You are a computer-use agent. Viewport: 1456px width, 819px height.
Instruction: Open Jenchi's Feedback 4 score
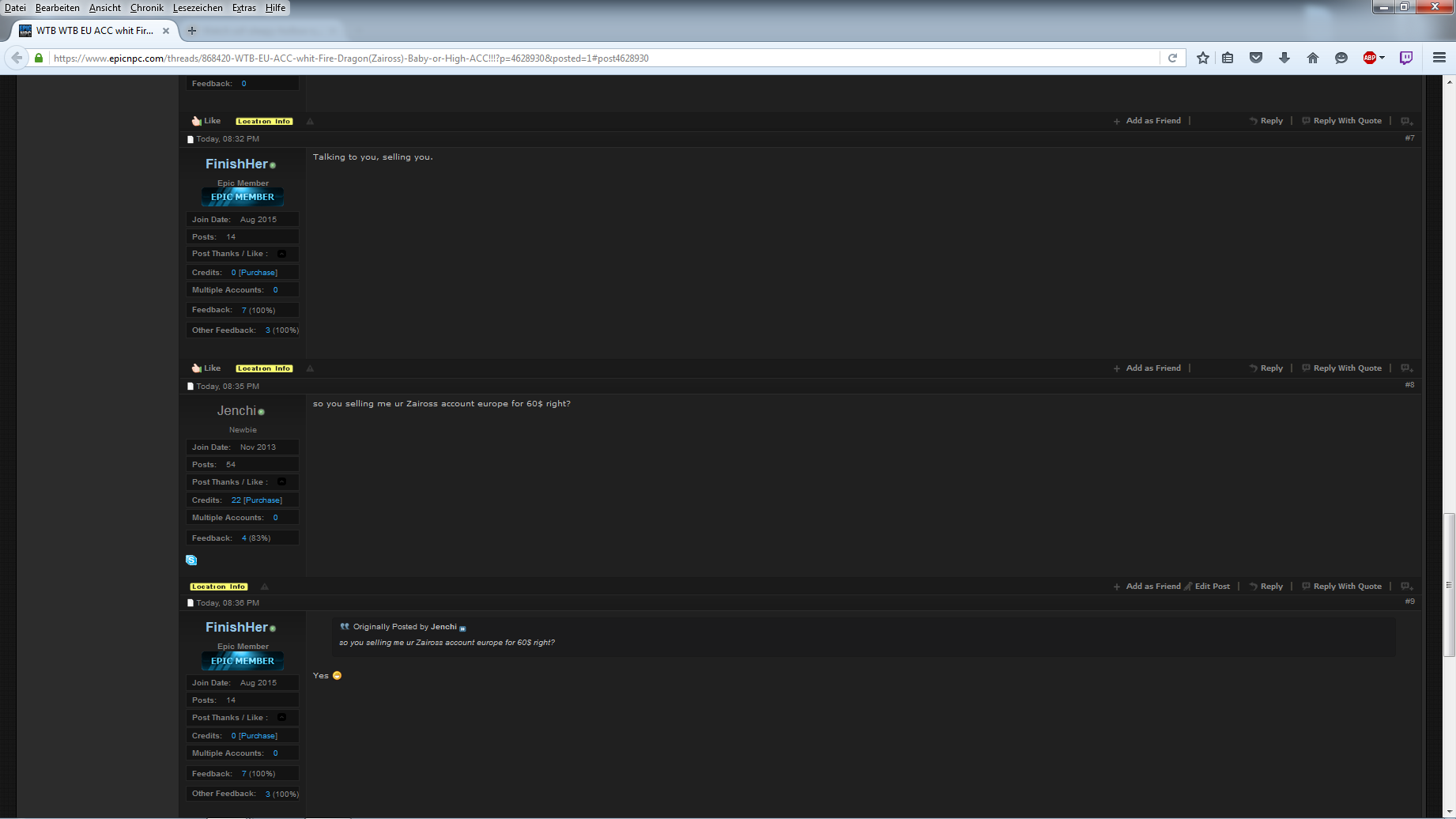click(x=243, y=538)
